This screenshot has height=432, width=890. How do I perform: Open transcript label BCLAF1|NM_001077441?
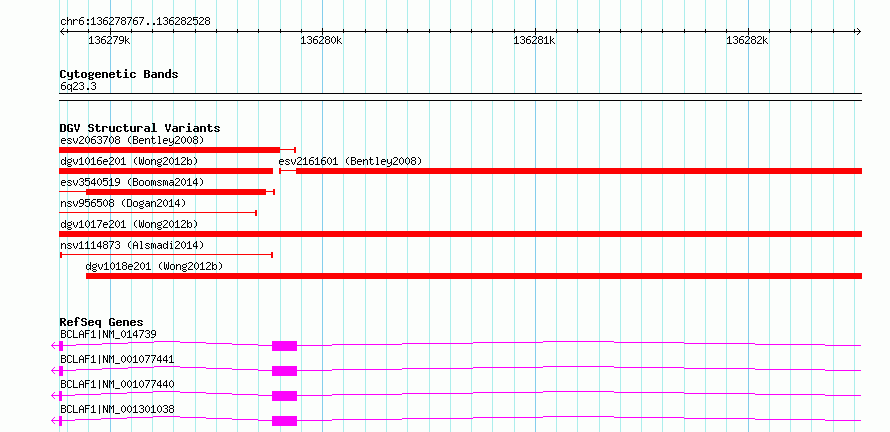point(117,359)
